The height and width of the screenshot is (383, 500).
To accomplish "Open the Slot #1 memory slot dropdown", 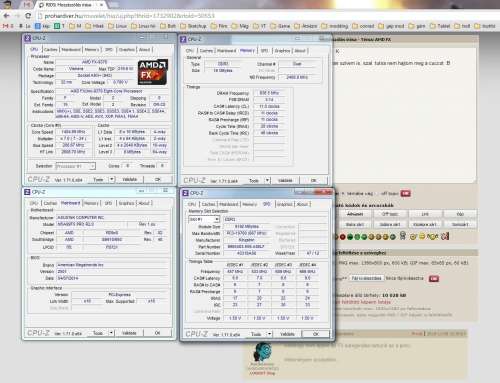I will 204,219.
